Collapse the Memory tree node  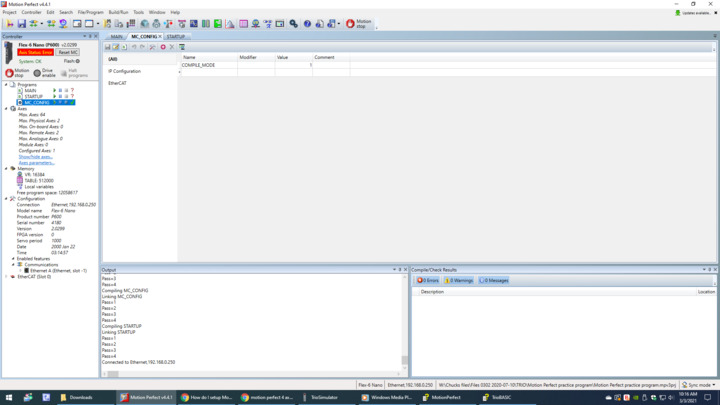point(6,169)
